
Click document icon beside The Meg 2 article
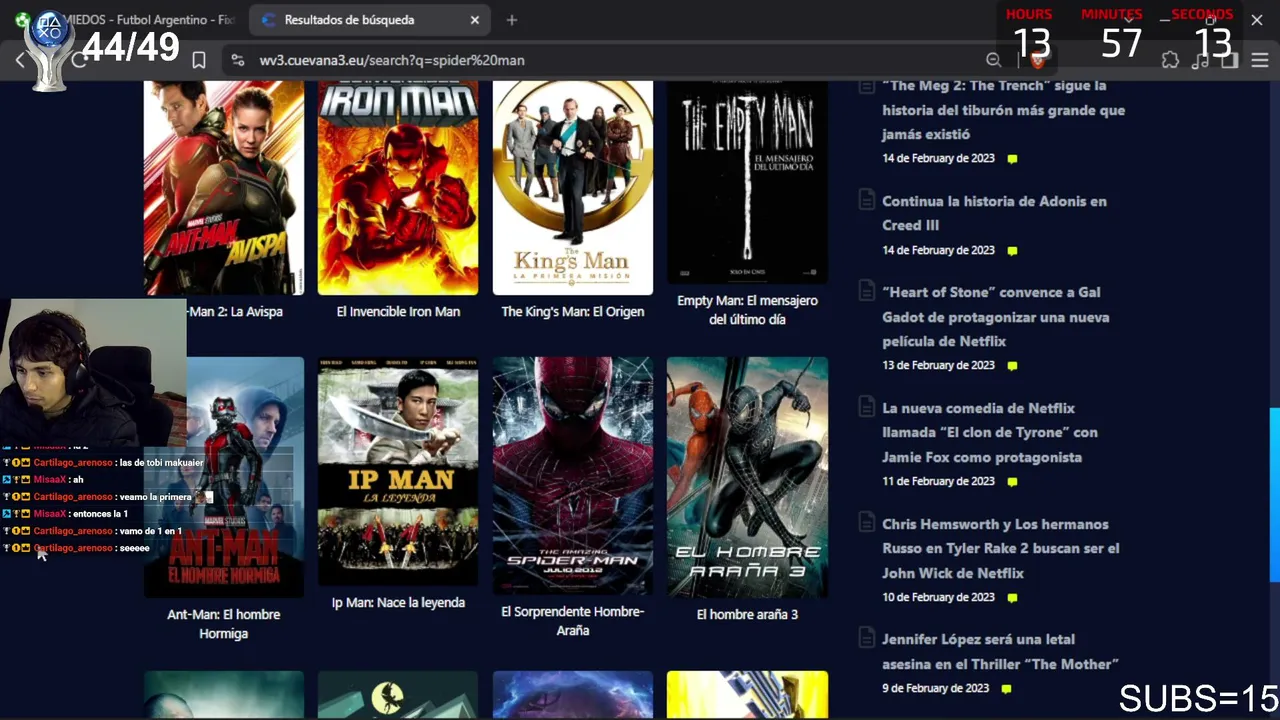[867, 87]
